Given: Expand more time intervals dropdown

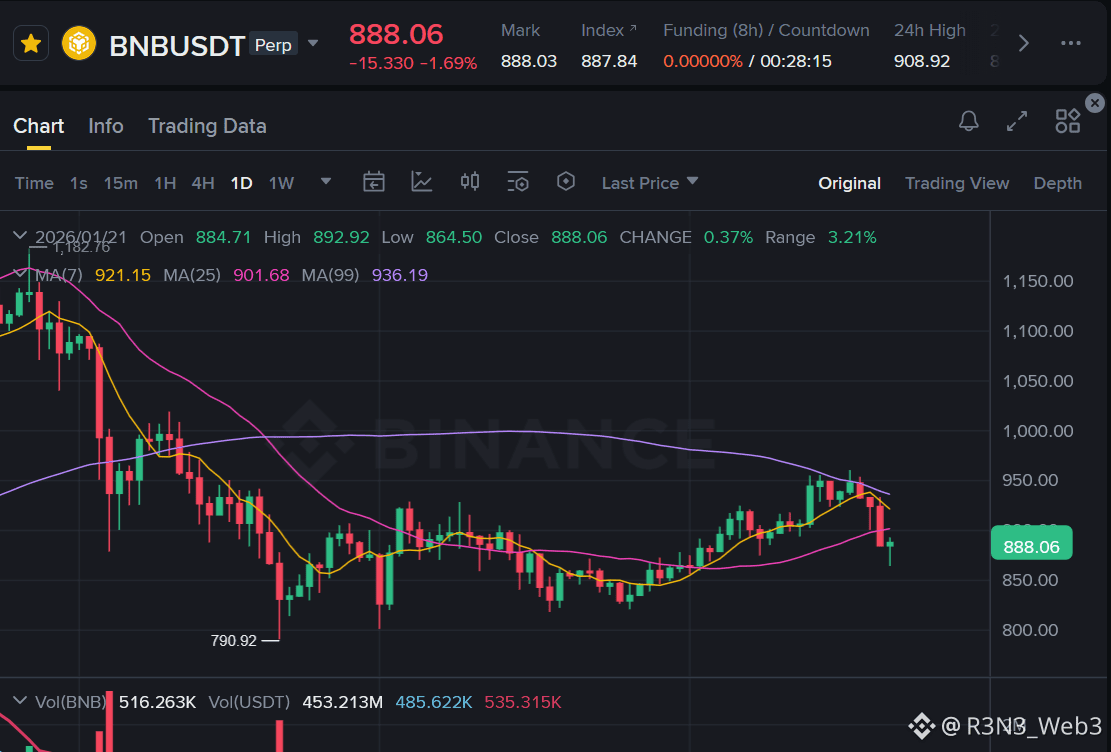Looking at the screenshot, I should point(326,181).
